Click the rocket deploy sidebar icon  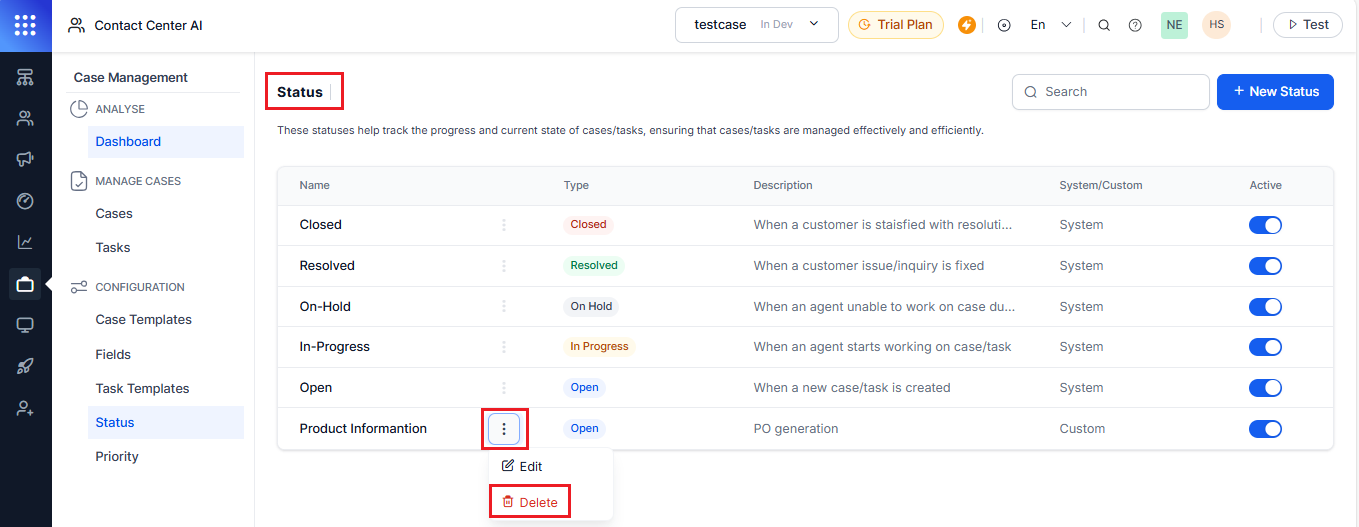[x=25, y=367]
